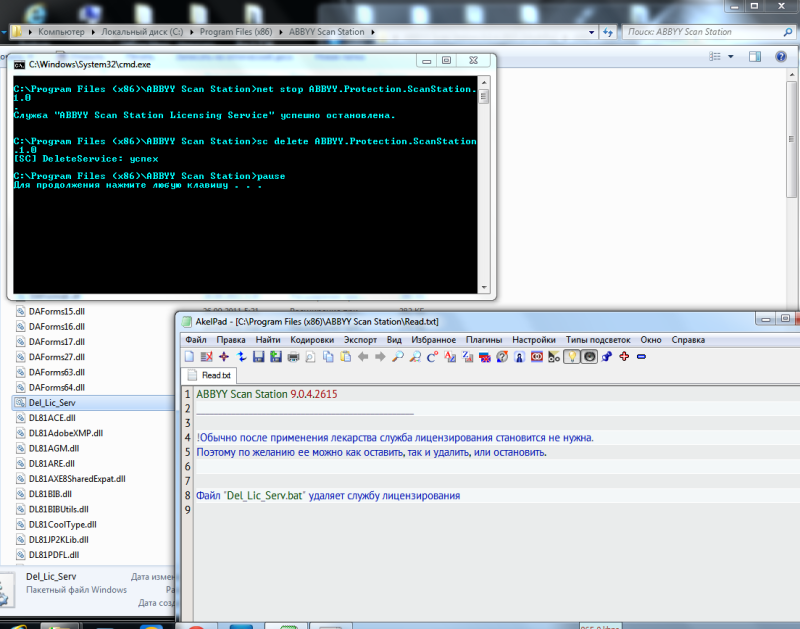Screen dimensions: 800x629
Task: Select the DL81AdobeXMP.dll file
Action: tap(66, 433)
